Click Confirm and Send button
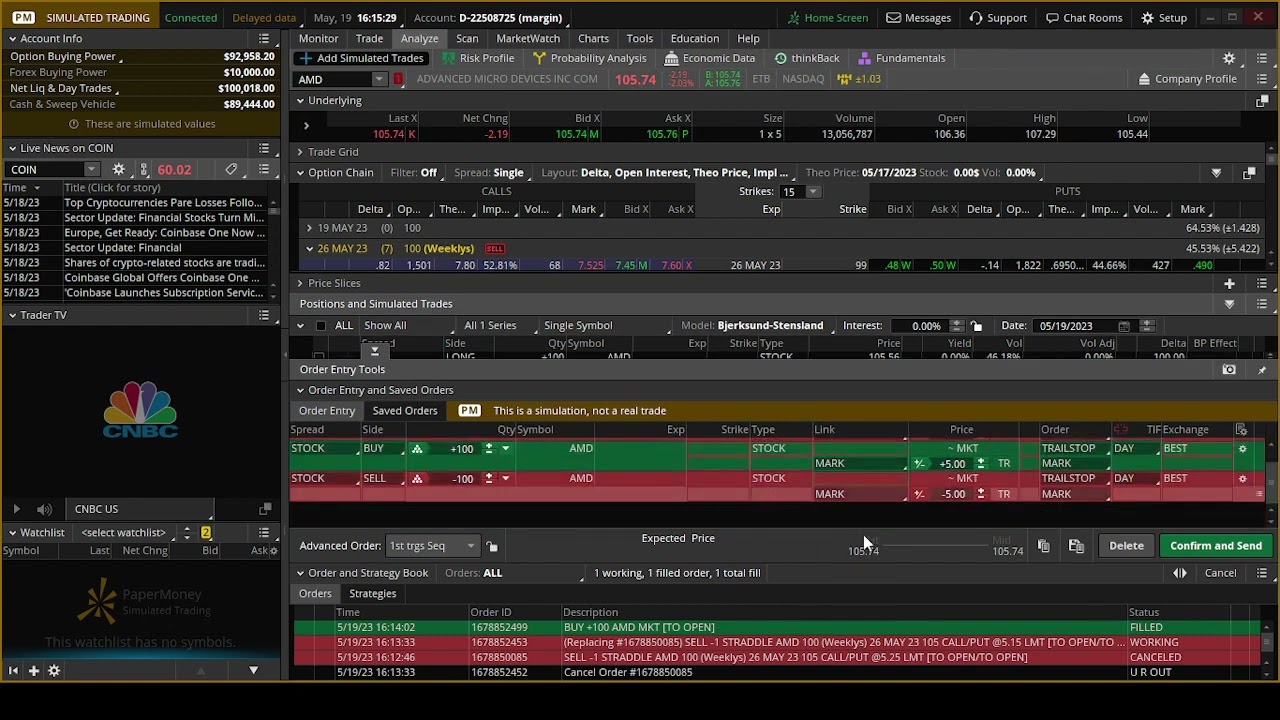 tap(1216, 546)
